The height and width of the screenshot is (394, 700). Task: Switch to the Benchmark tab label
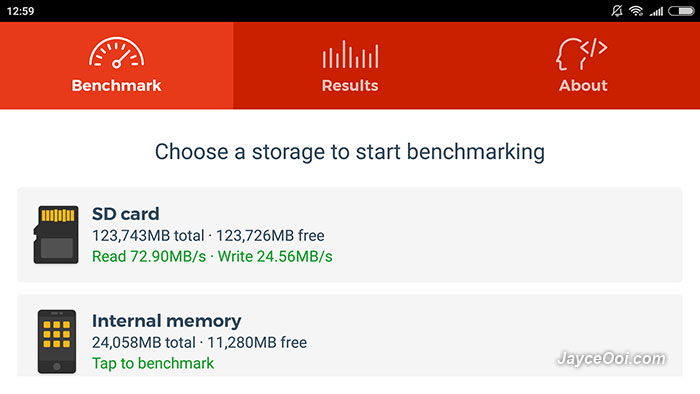117,85
